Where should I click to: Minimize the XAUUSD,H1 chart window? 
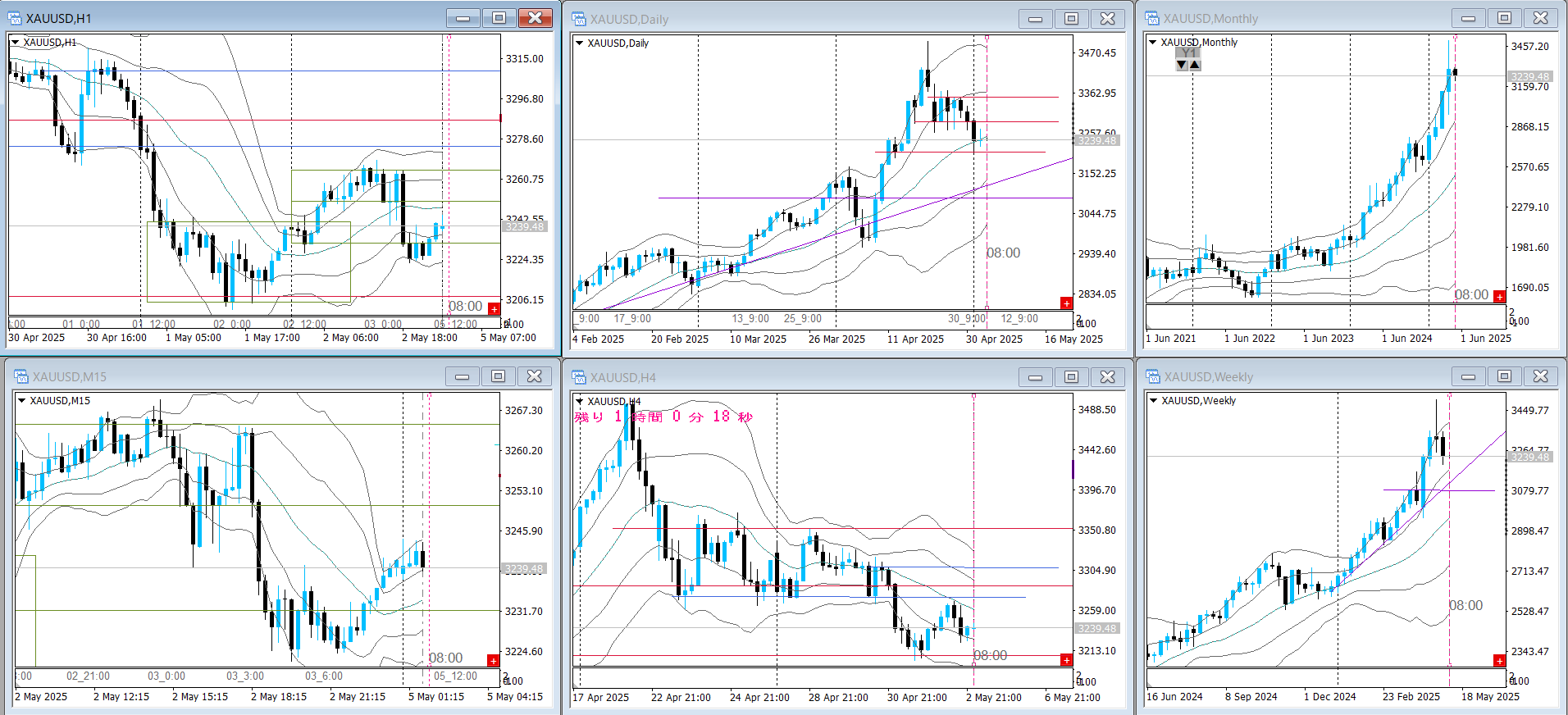[463, 18]
